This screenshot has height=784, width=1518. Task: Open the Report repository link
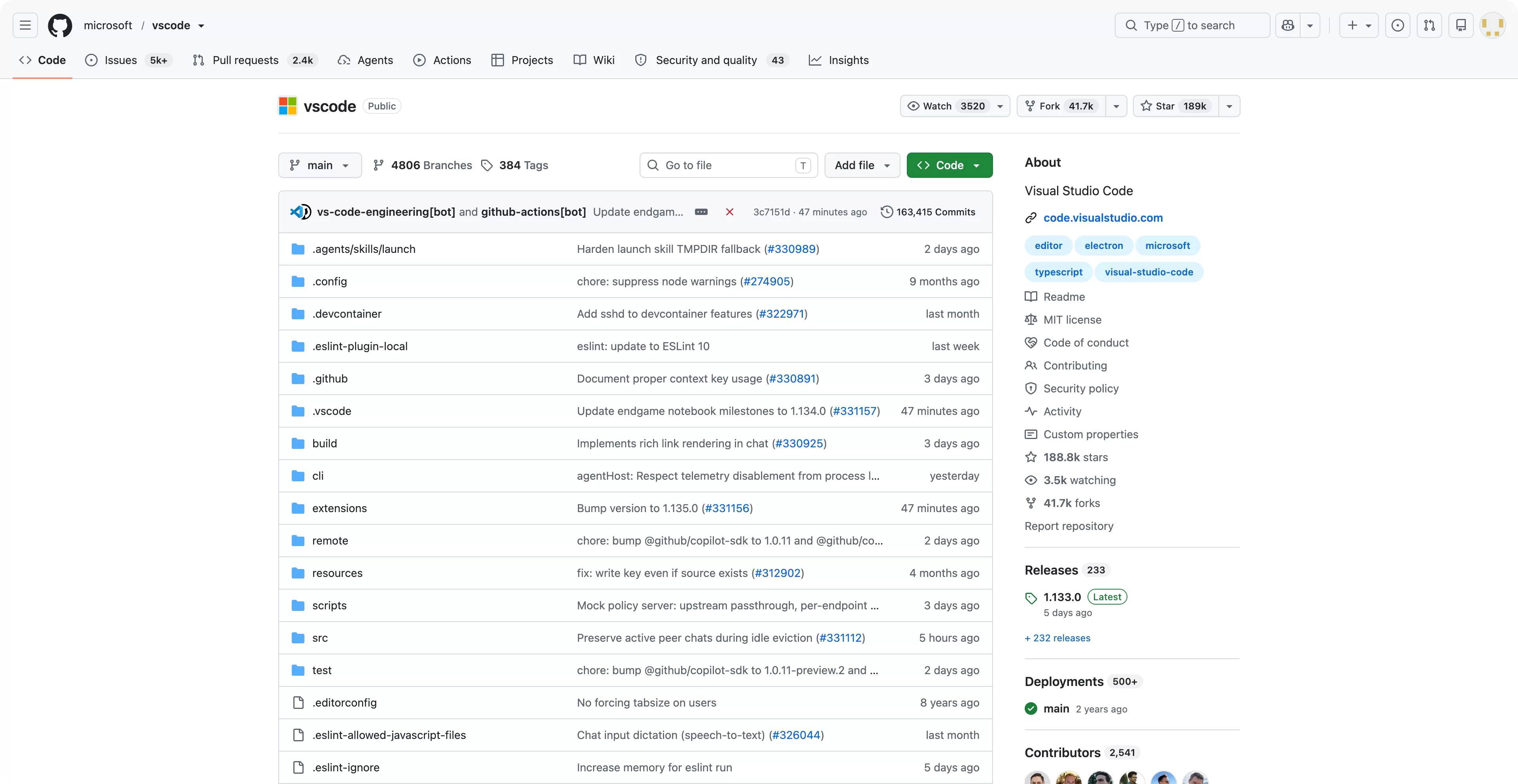[x=1069, y=526]
